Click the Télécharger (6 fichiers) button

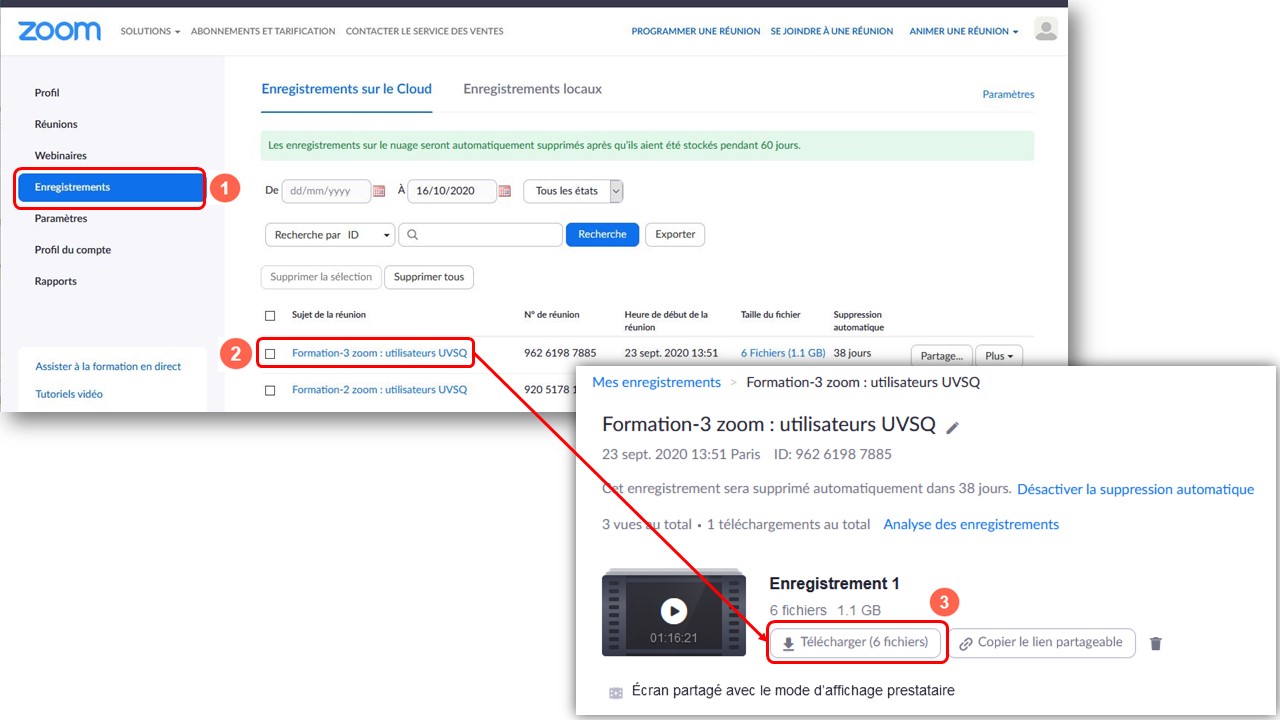pyautogui.click(x=855, y=643)
